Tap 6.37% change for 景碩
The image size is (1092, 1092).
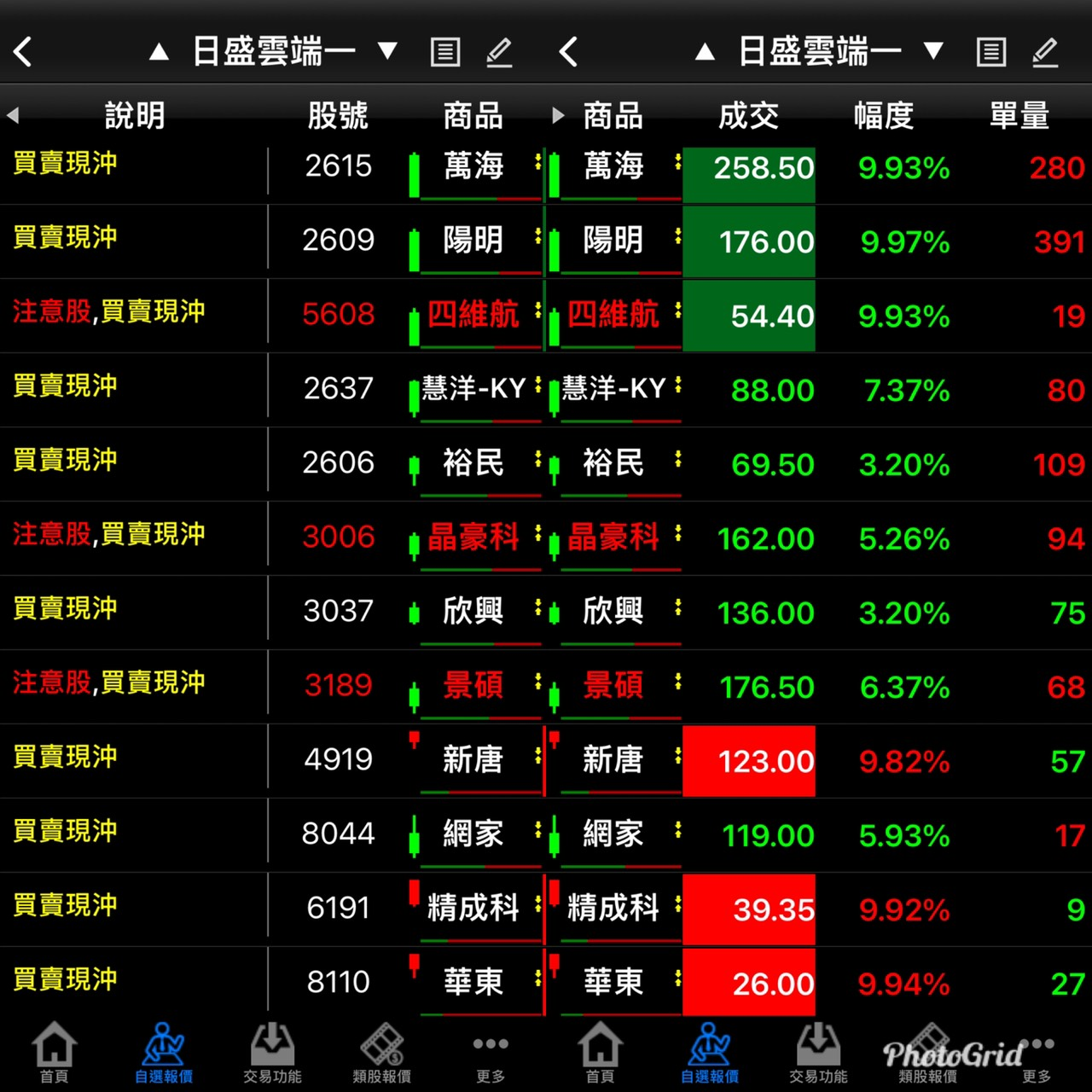coord(904,688)
